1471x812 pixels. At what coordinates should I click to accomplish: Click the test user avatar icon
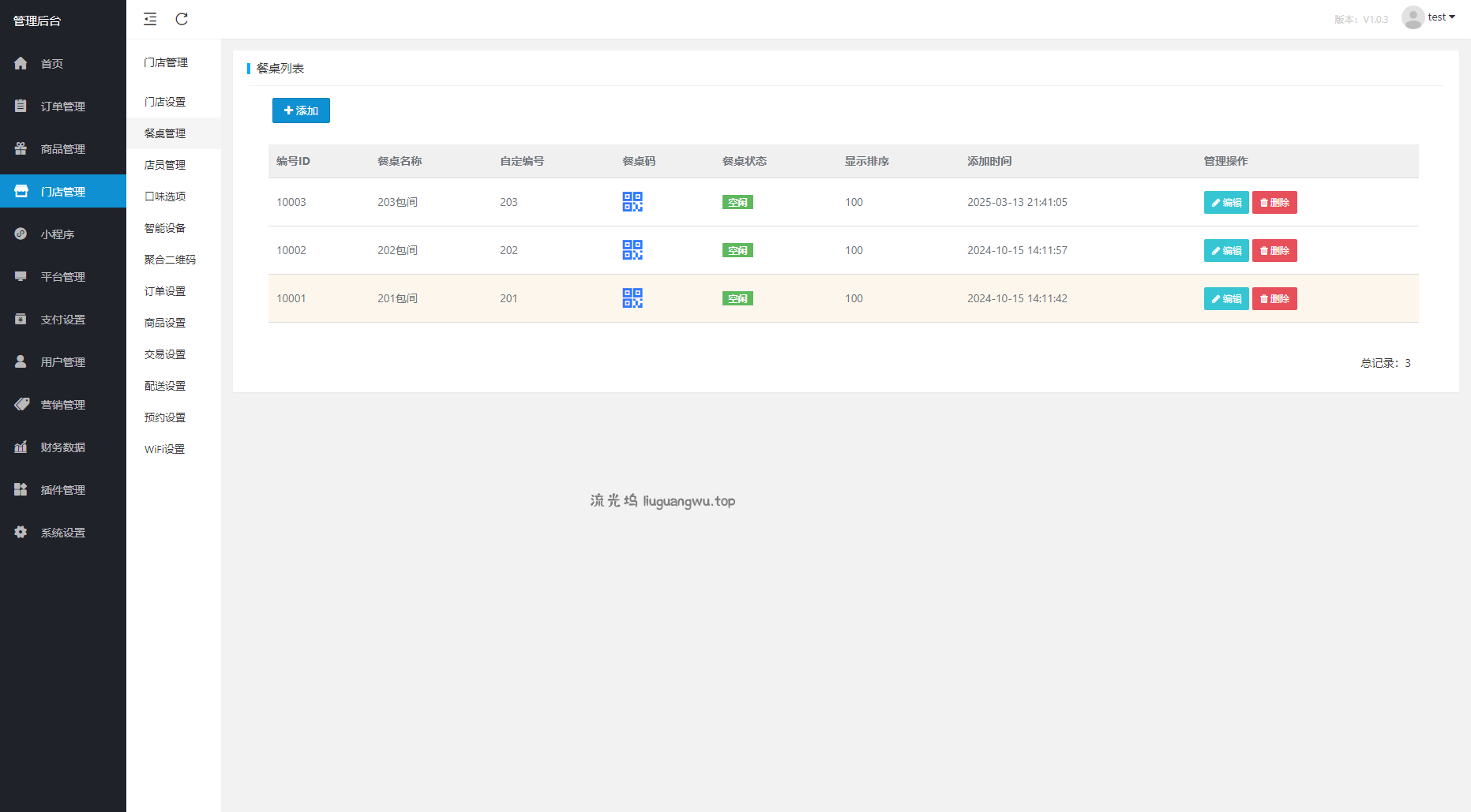point(1413,17)
